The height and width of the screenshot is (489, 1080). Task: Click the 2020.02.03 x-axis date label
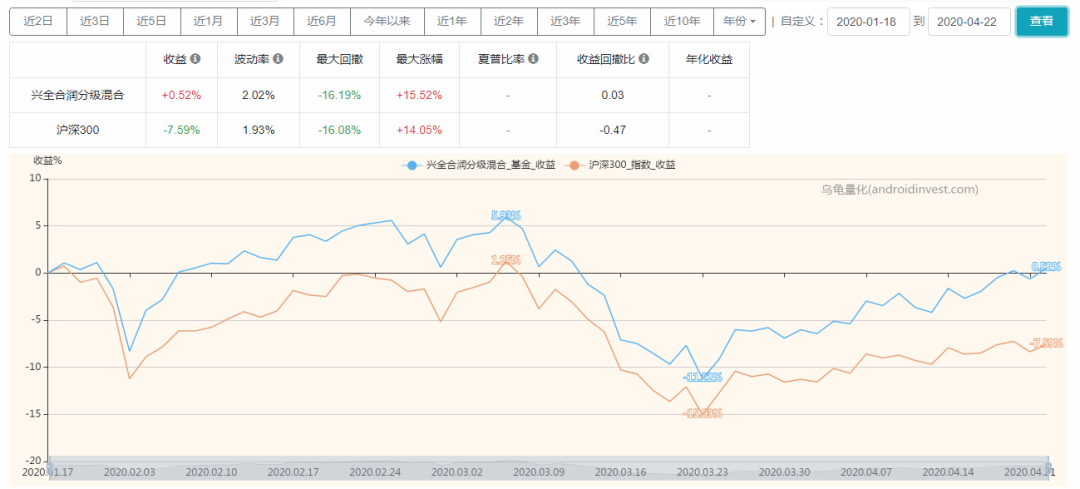coord(131,472)
